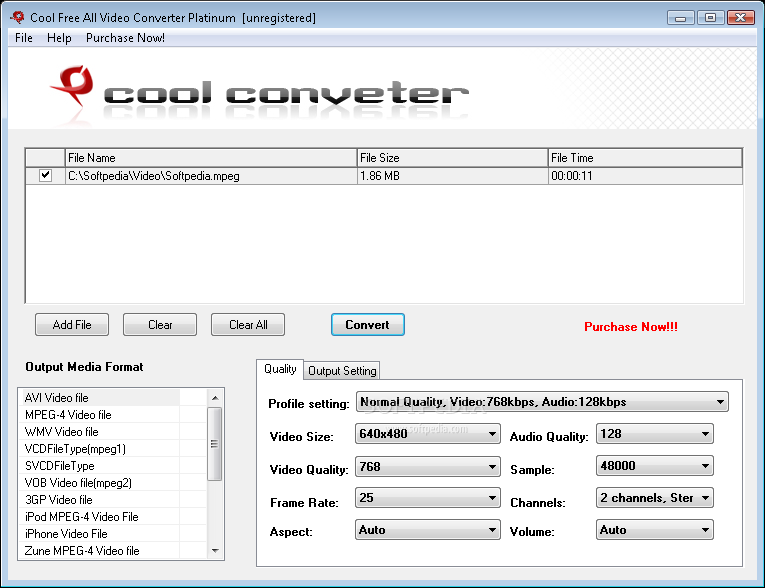Open the File menu

tap(23, 38)
